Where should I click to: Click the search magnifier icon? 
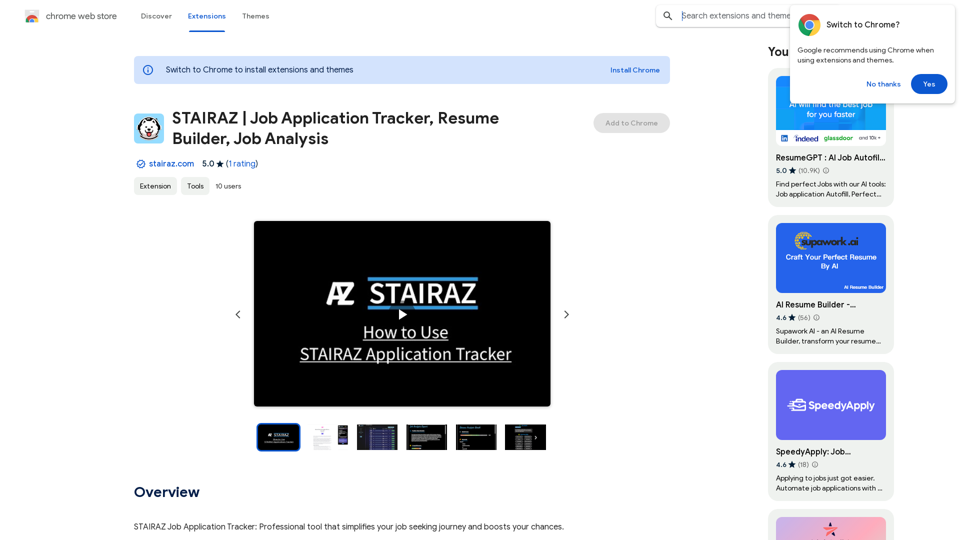(x=667, y=16)
